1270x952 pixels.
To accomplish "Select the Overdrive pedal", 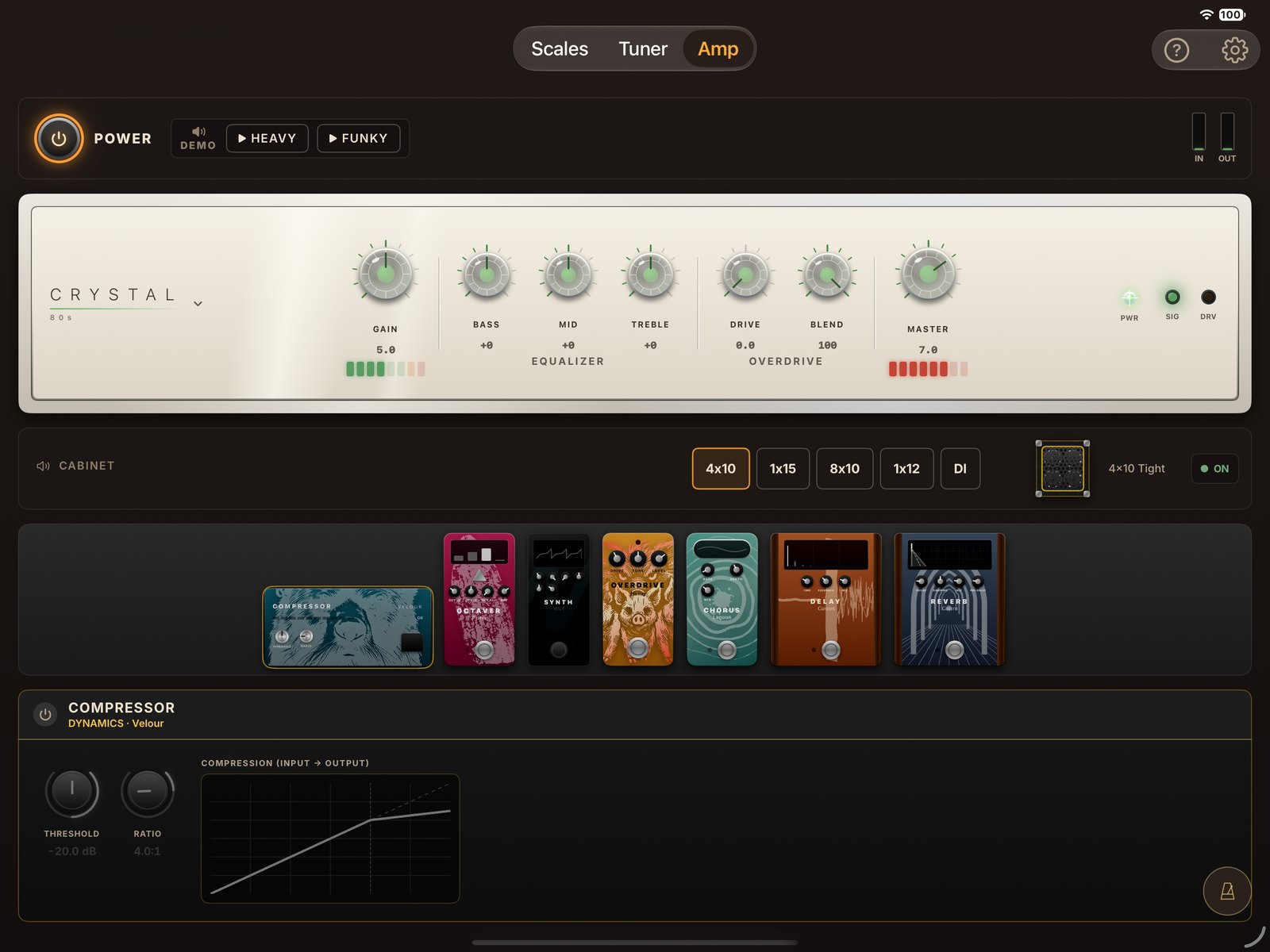I will pos(638,599).
